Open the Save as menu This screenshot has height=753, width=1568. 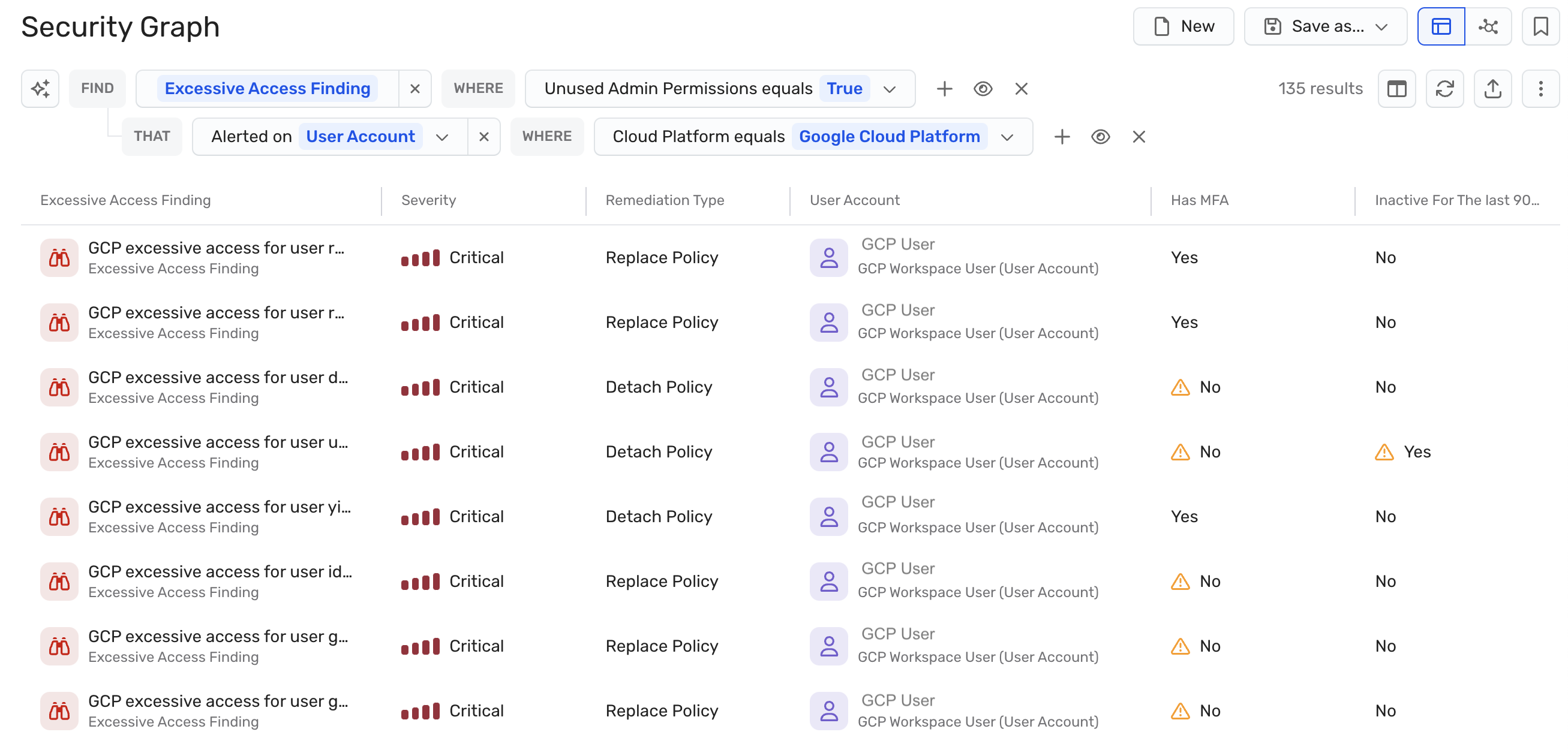[1325, 27]
